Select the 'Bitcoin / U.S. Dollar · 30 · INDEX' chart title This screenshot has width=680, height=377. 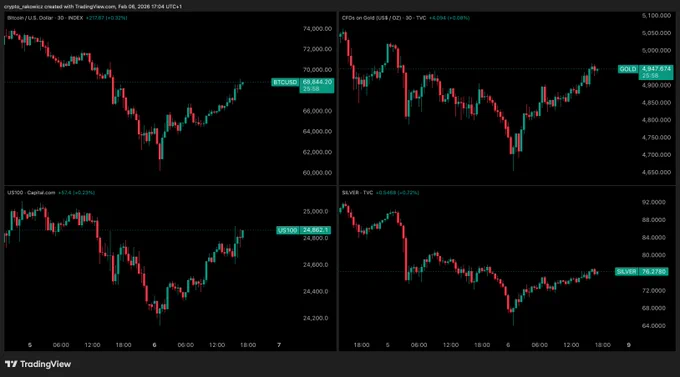click(45, 18)
